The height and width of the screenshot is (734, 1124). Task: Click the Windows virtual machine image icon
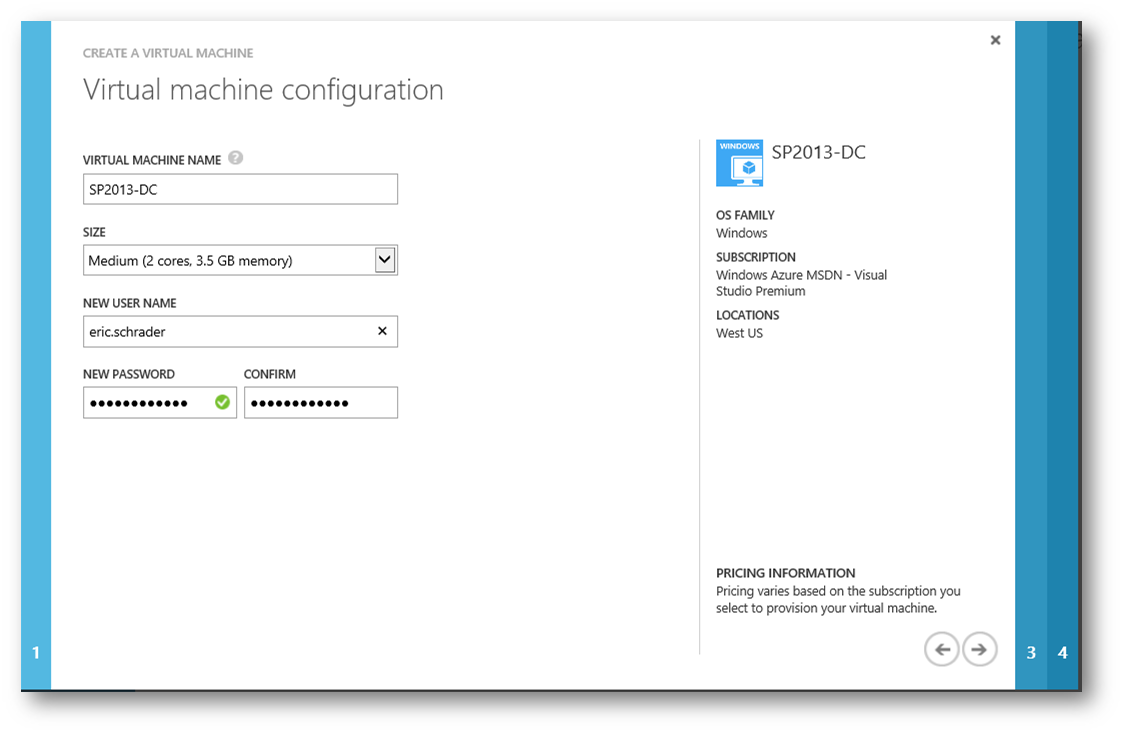[x=739, y=163]
